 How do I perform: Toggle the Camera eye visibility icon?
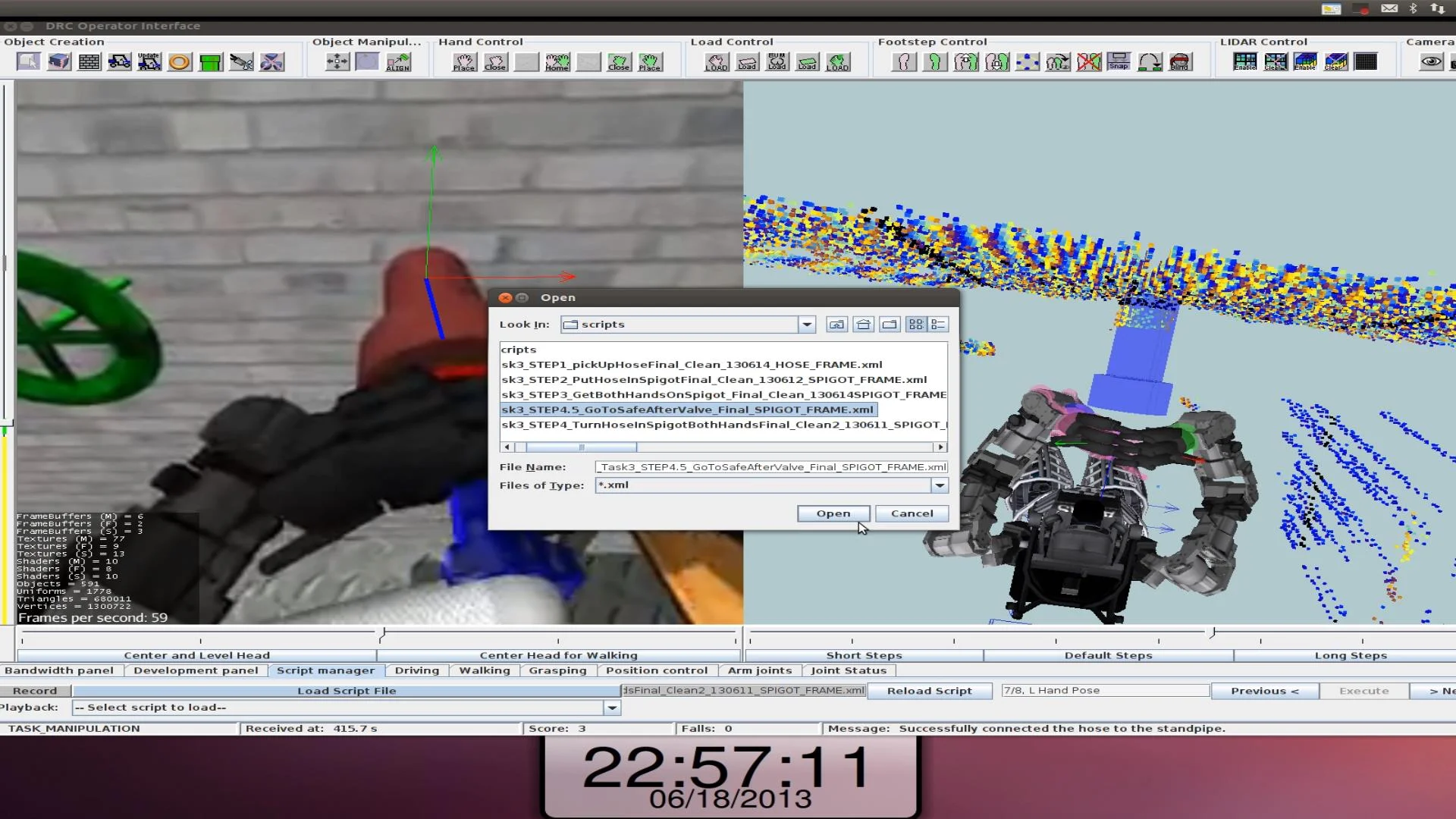1431,62
